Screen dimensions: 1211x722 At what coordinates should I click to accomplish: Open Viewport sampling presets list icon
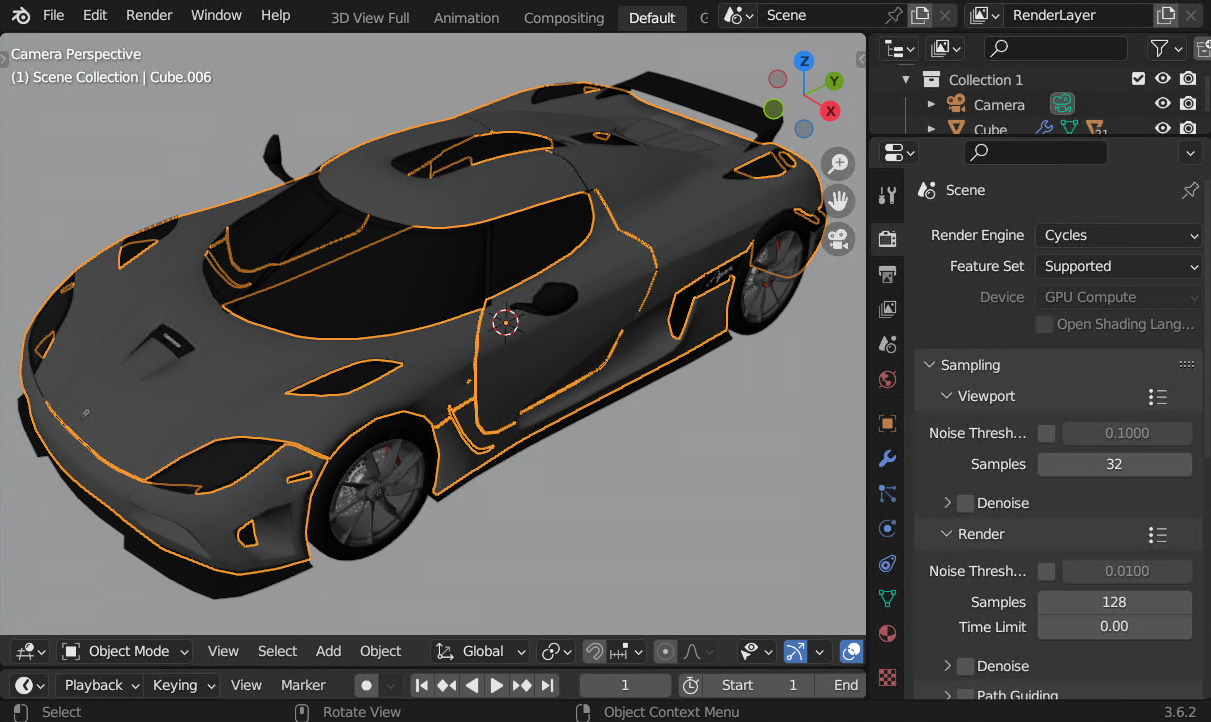pyautogui.click(x=1158, y=397)
